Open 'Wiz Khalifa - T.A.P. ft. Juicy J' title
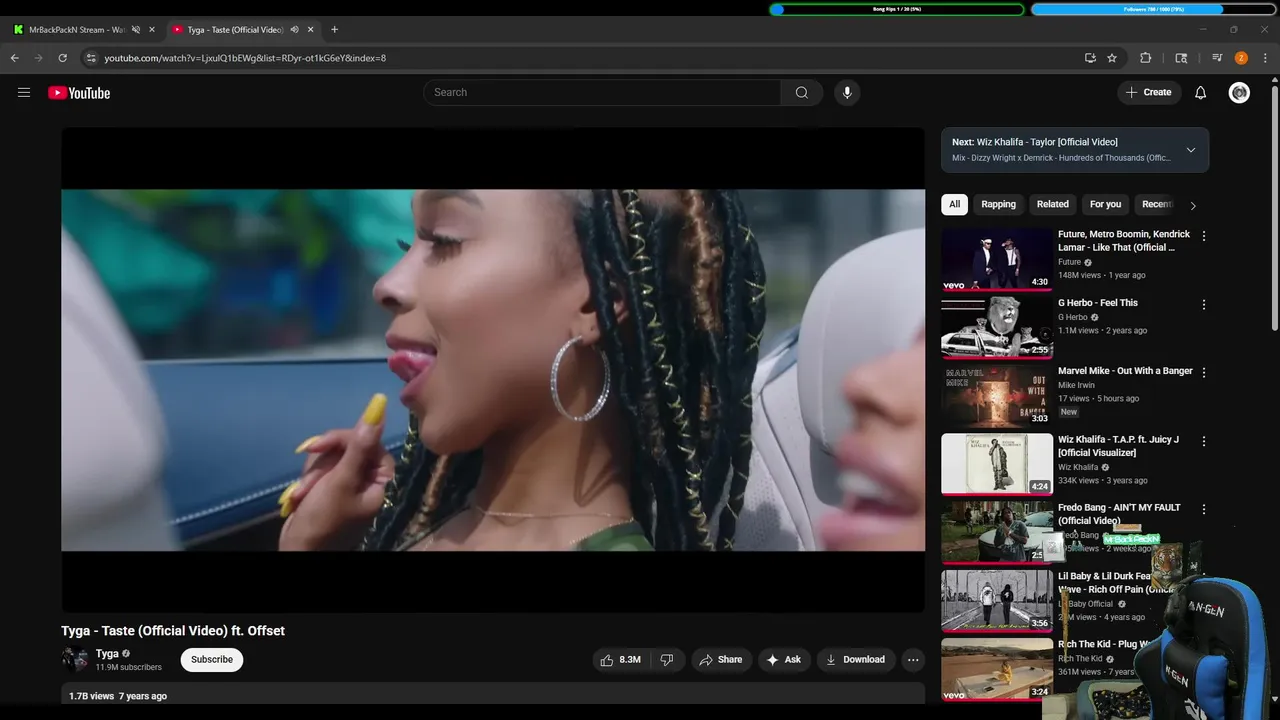Image resolution: width=1280 pixels, height=720 pixels. 1119,446
